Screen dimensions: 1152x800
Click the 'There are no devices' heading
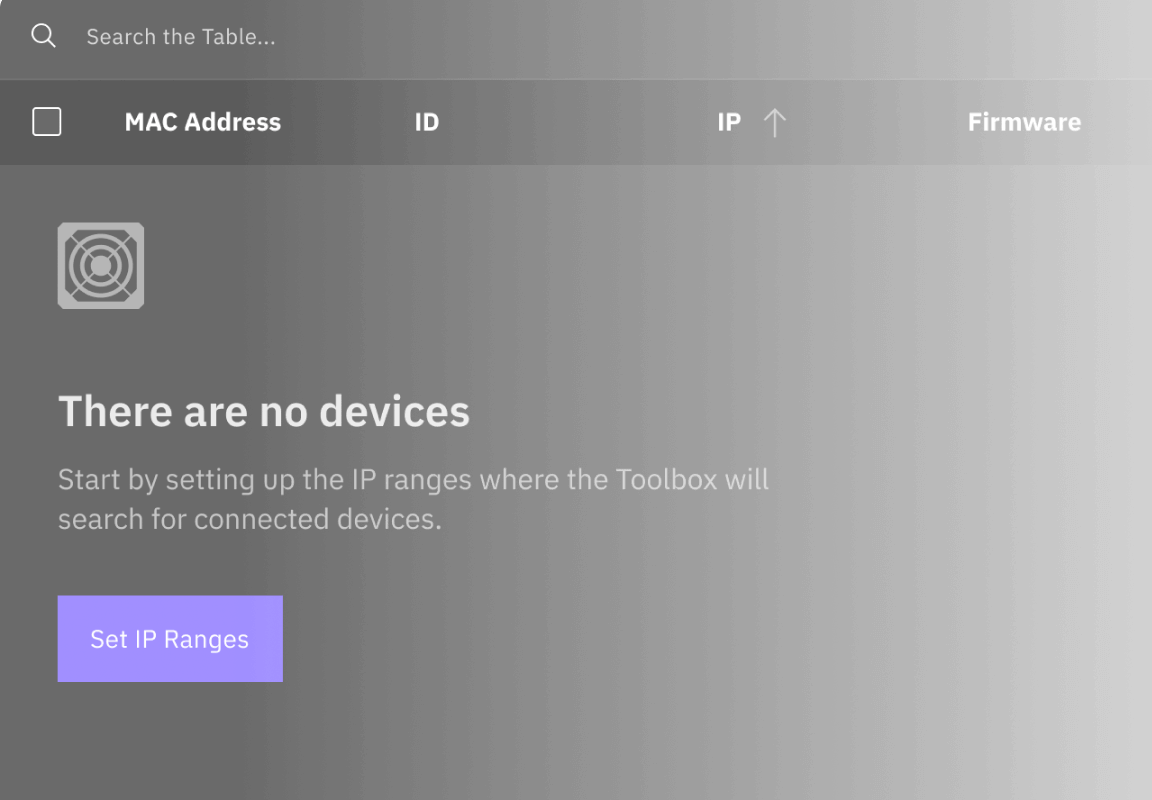pos(264,412)
